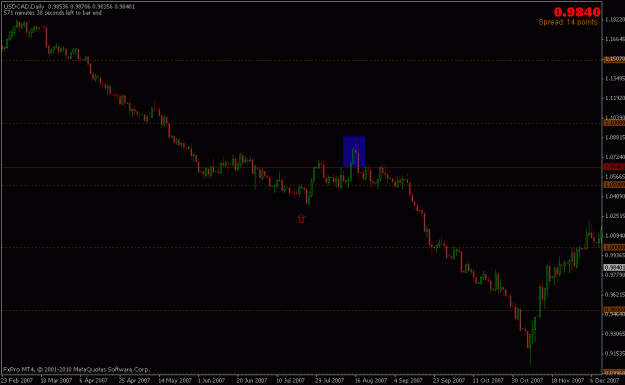
Task: Click the '23 Feb 2007' date on time axis
Action: click(x=17, y=381)
